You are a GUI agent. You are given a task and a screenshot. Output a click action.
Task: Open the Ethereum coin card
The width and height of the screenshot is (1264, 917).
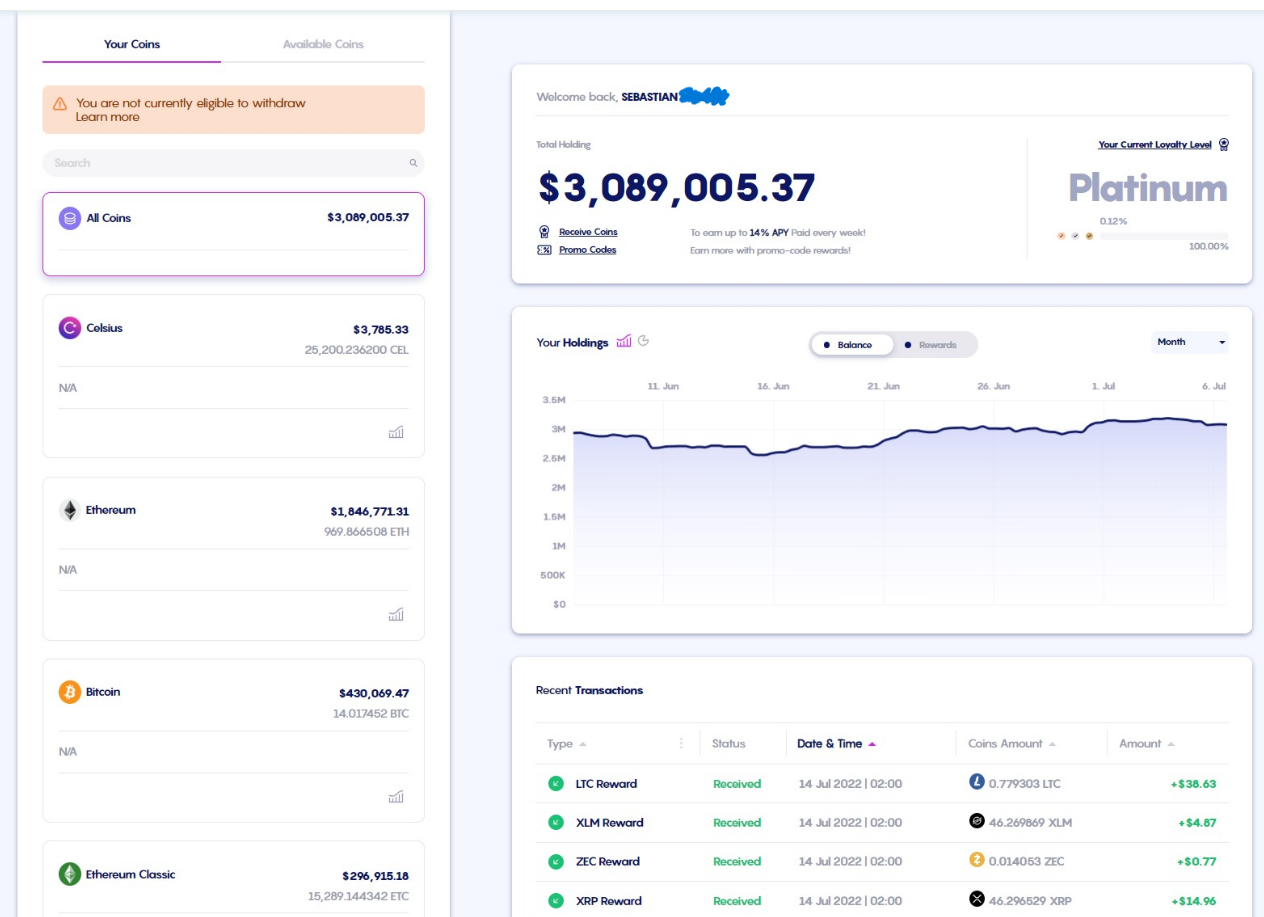233,558
